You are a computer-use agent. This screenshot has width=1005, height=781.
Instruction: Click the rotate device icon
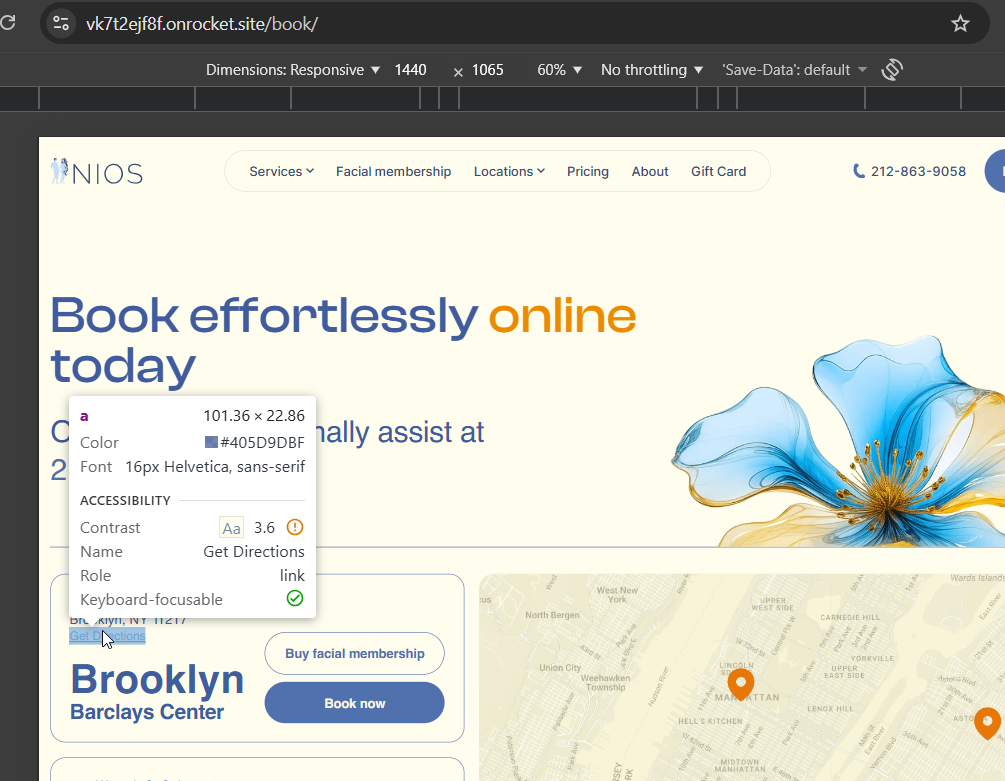coord(892,70)
